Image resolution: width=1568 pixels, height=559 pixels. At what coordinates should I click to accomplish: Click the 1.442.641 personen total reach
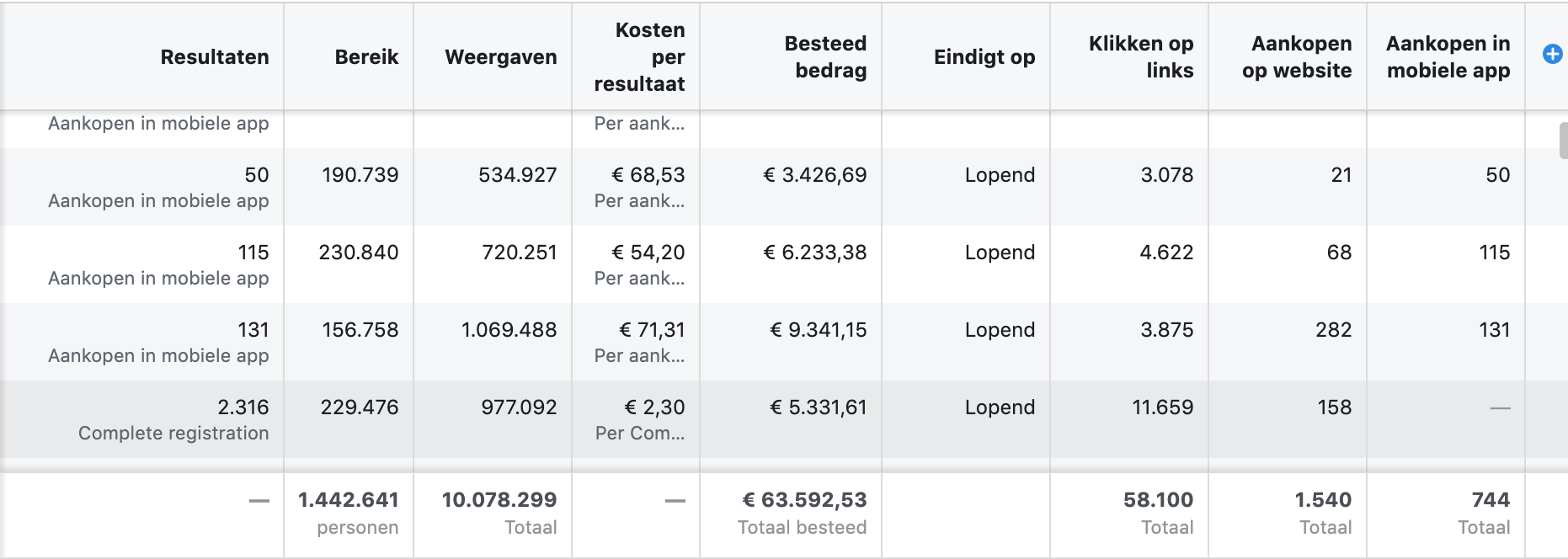(348, 513)
